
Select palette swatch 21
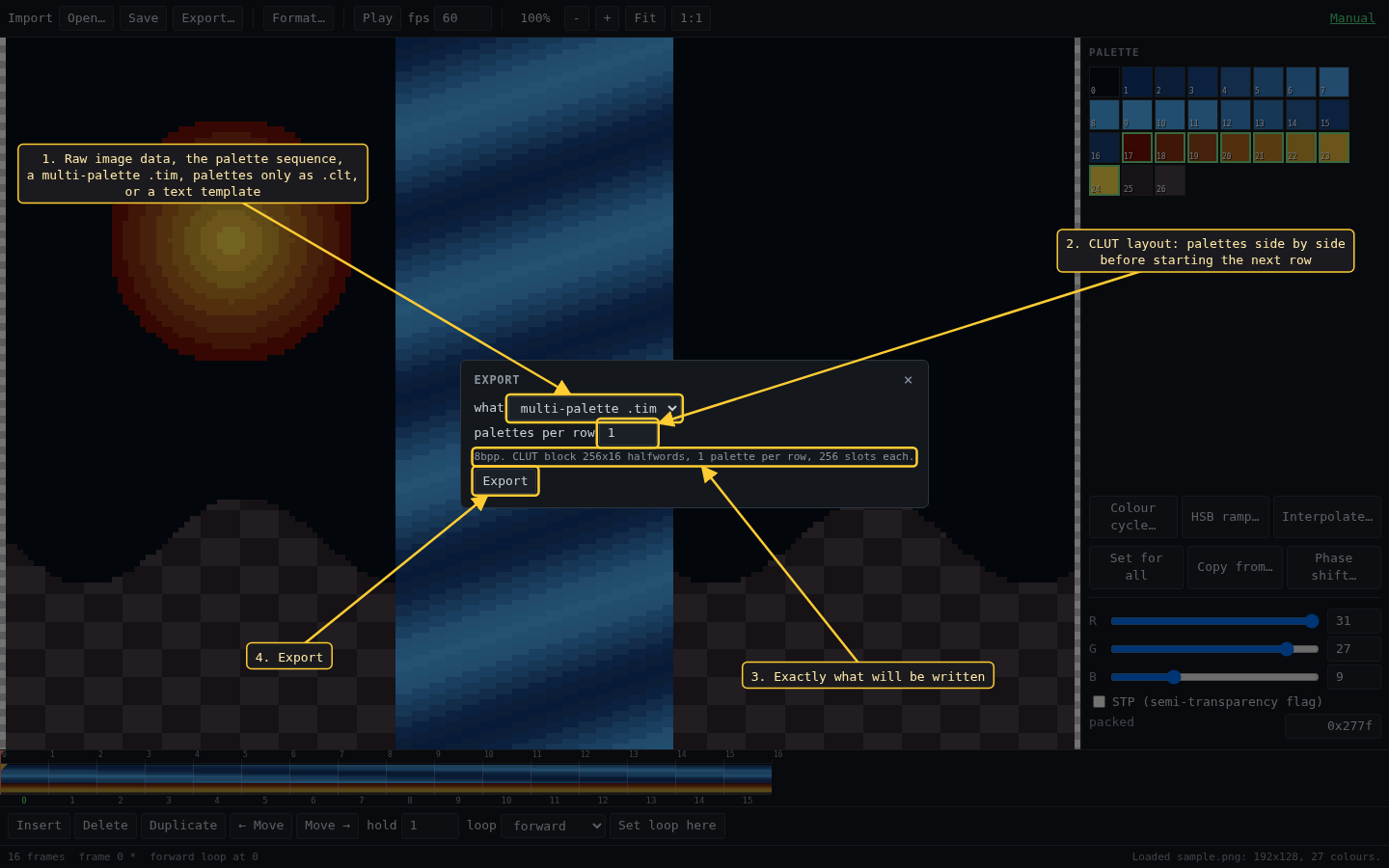(x=1268, y=148)
